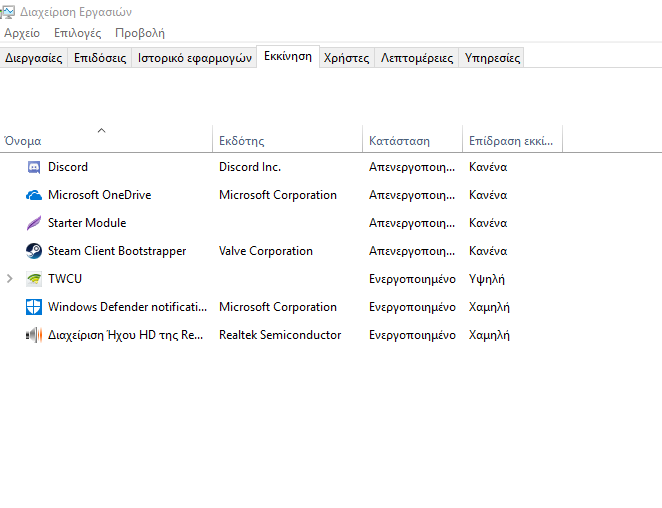Open the Επιλογές menu
This screenshot has height=508, width=662.
point(78,33)
